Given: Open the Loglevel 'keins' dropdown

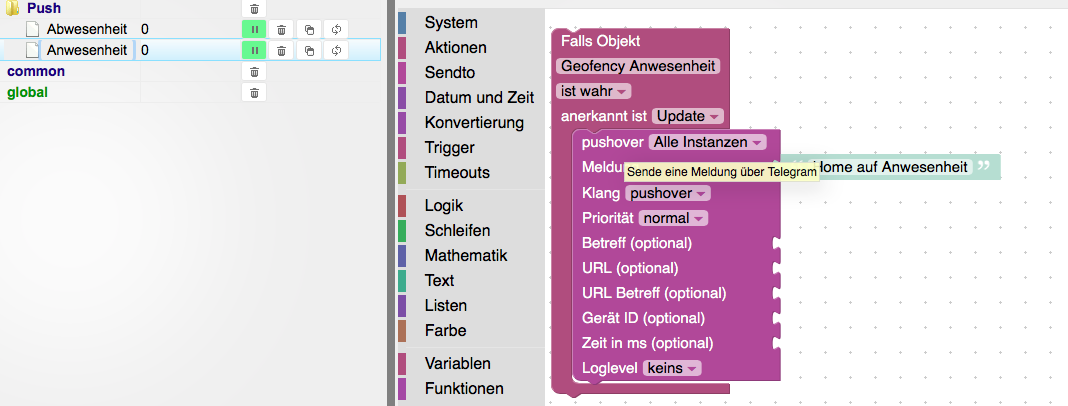Looking at the screenshot, I should coord(671,368).
